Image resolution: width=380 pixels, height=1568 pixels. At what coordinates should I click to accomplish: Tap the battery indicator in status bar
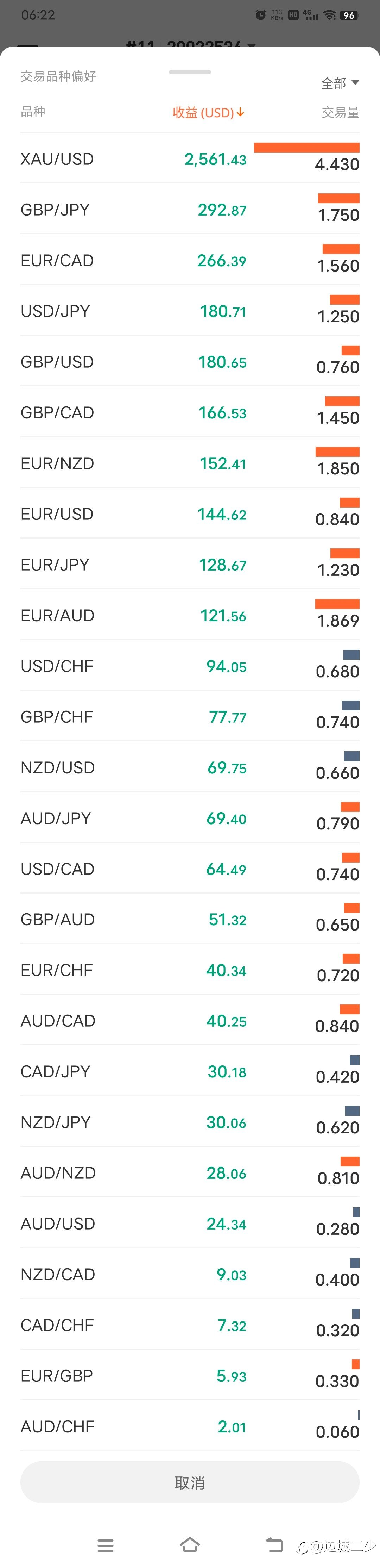[x=349, y=15]
